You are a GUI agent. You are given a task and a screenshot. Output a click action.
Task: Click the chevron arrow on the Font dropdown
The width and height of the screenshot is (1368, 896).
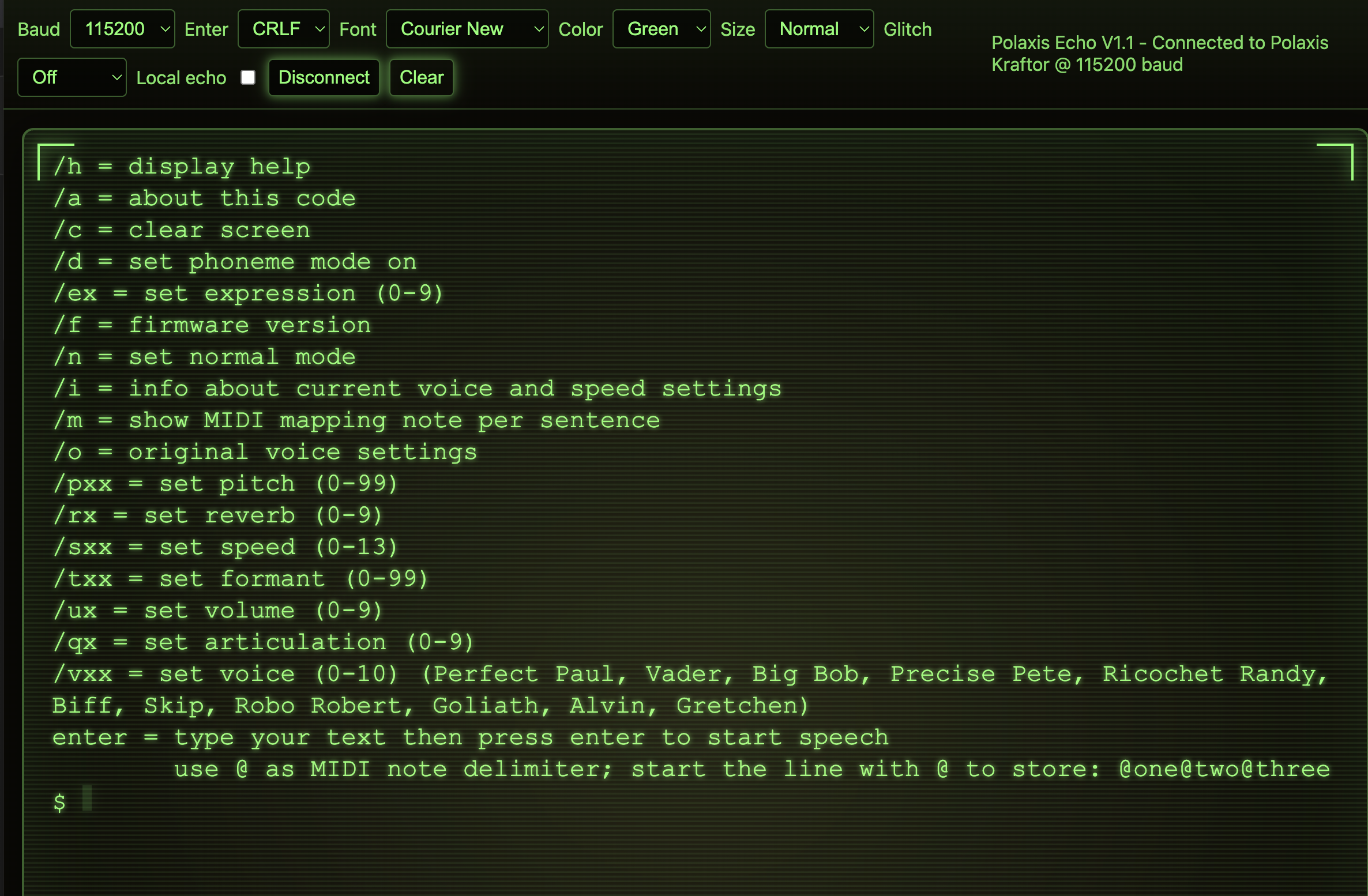538,29
